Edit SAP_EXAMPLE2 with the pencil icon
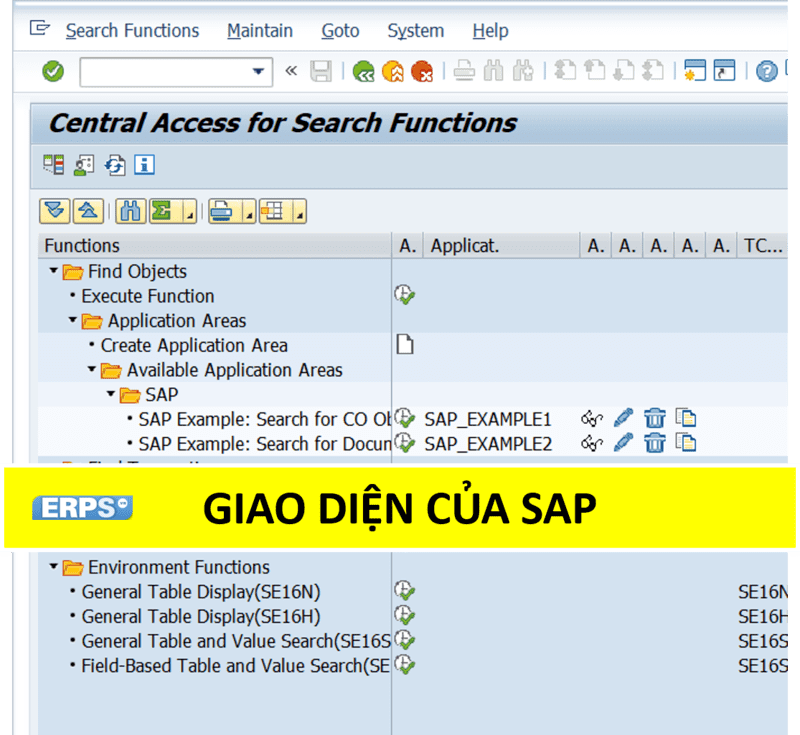 [624, 443]
